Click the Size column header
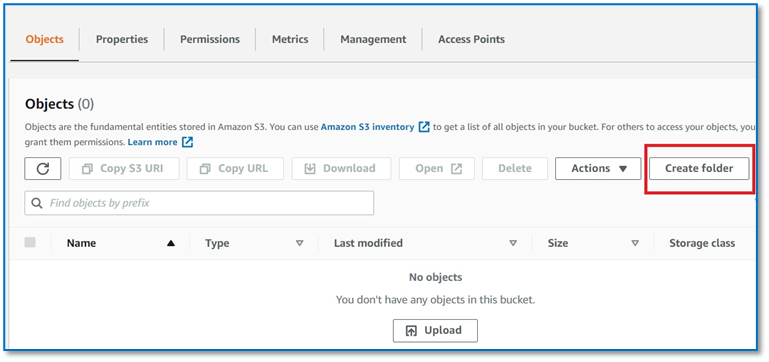This screenshot has width=769, height=362. (x=558, y=243)
